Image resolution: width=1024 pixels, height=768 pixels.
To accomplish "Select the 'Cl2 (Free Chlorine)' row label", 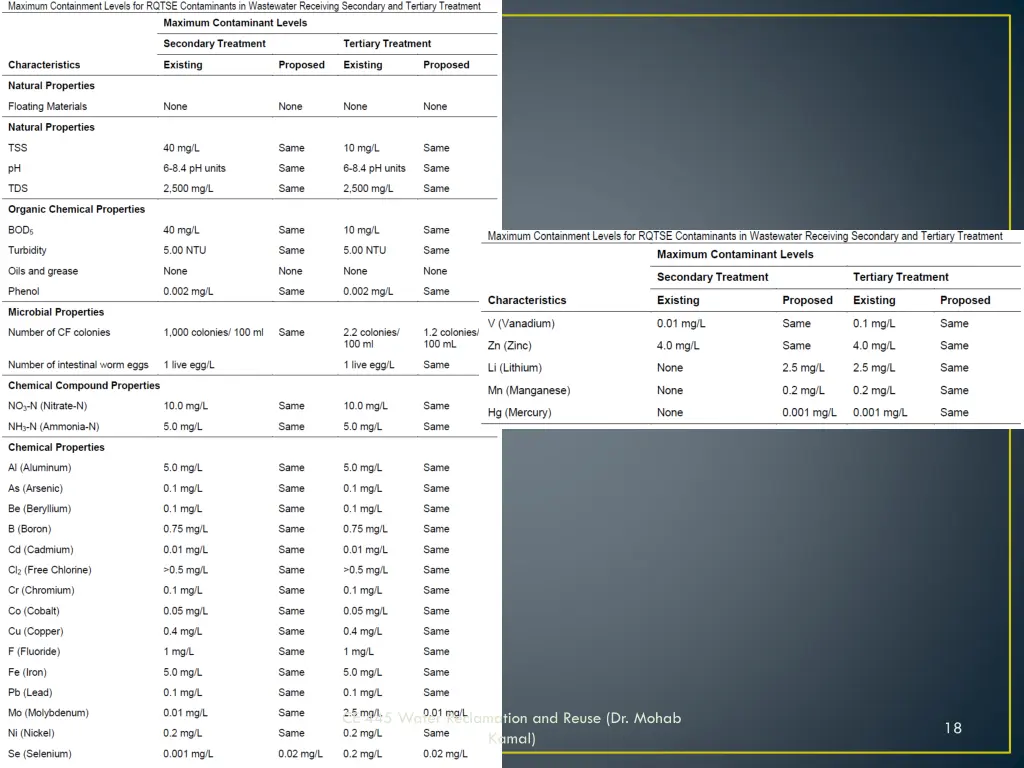I will (50, 570).
